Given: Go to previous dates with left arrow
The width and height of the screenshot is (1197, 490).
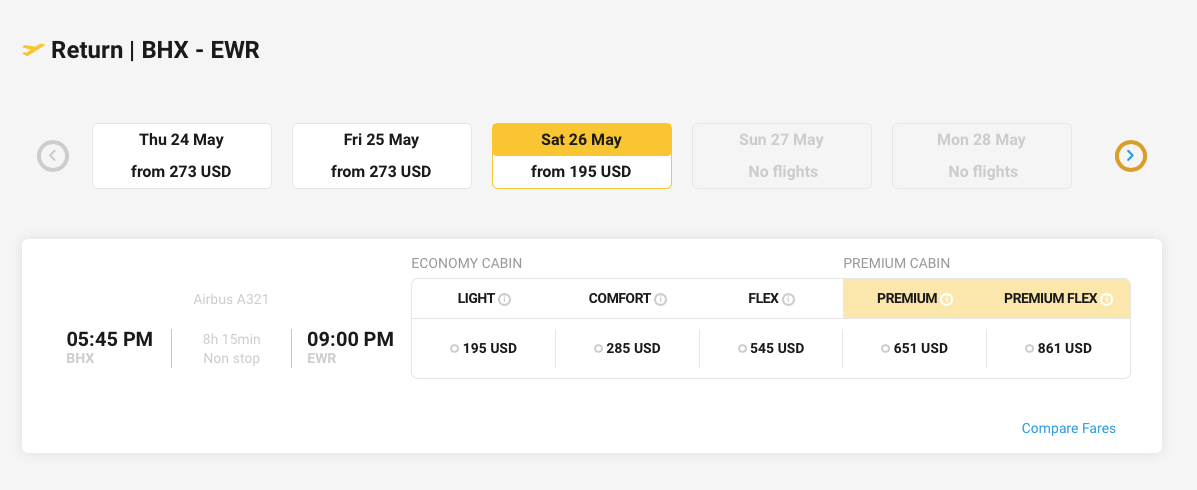Looking at the screenshot, I should (x=53, y=156).
